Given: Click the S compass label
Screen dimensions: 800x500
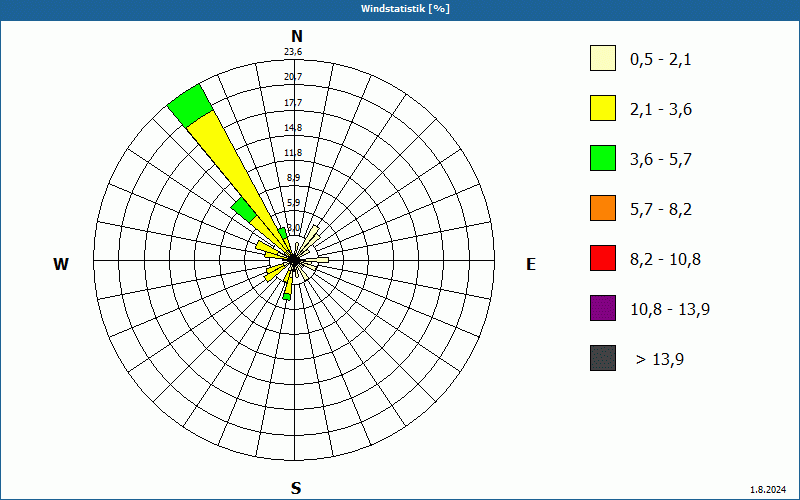Looking at the screenshot, I should (296, 488).
